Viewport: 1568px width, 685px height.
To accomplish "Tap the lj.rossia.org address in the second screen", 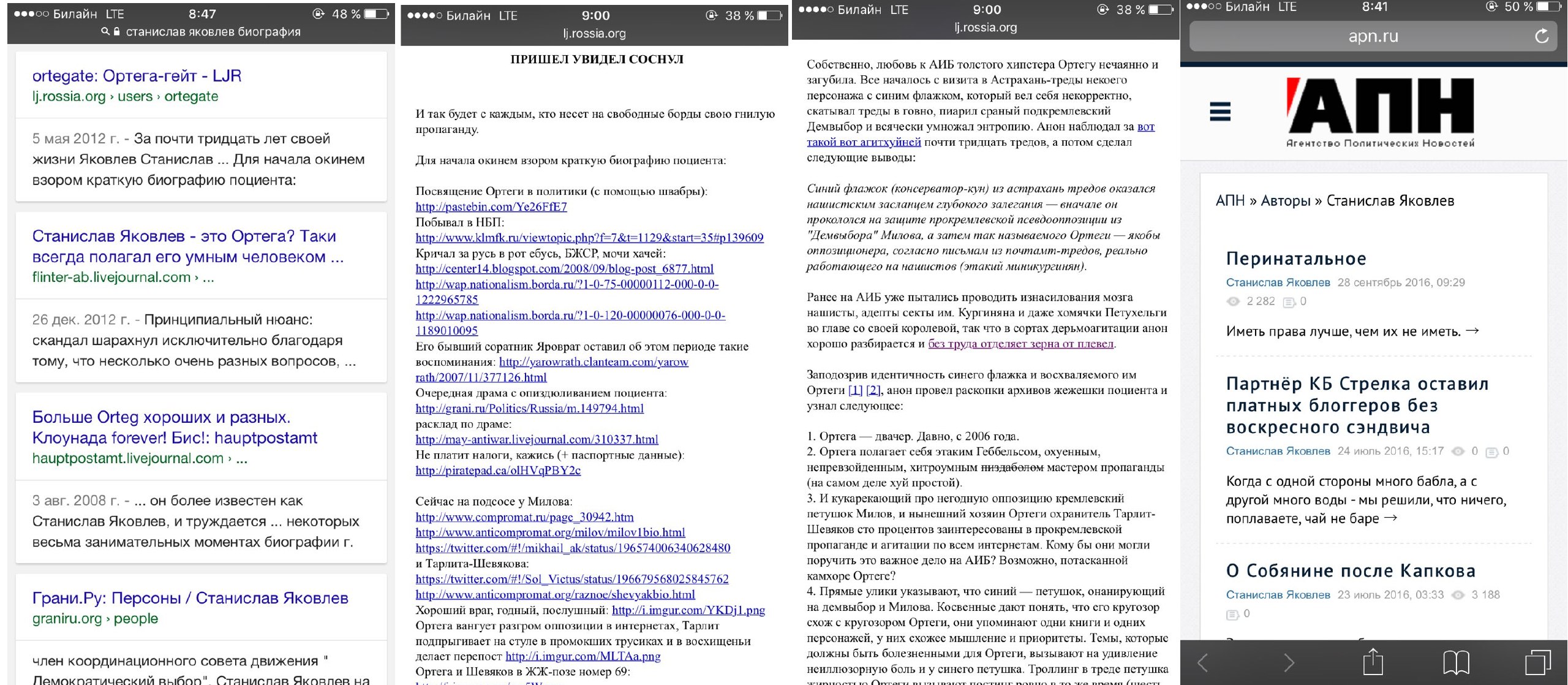I will [x=594, y=34].
